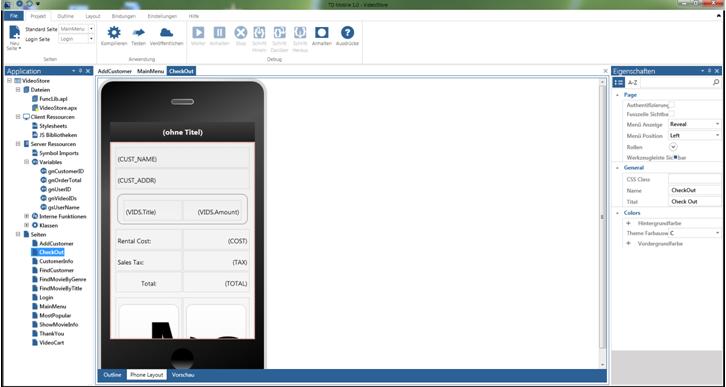The height and width of the screenshot is (387, 726).
Task: Switch to the MainMenu document tab
Action: [x=150, y=71]
